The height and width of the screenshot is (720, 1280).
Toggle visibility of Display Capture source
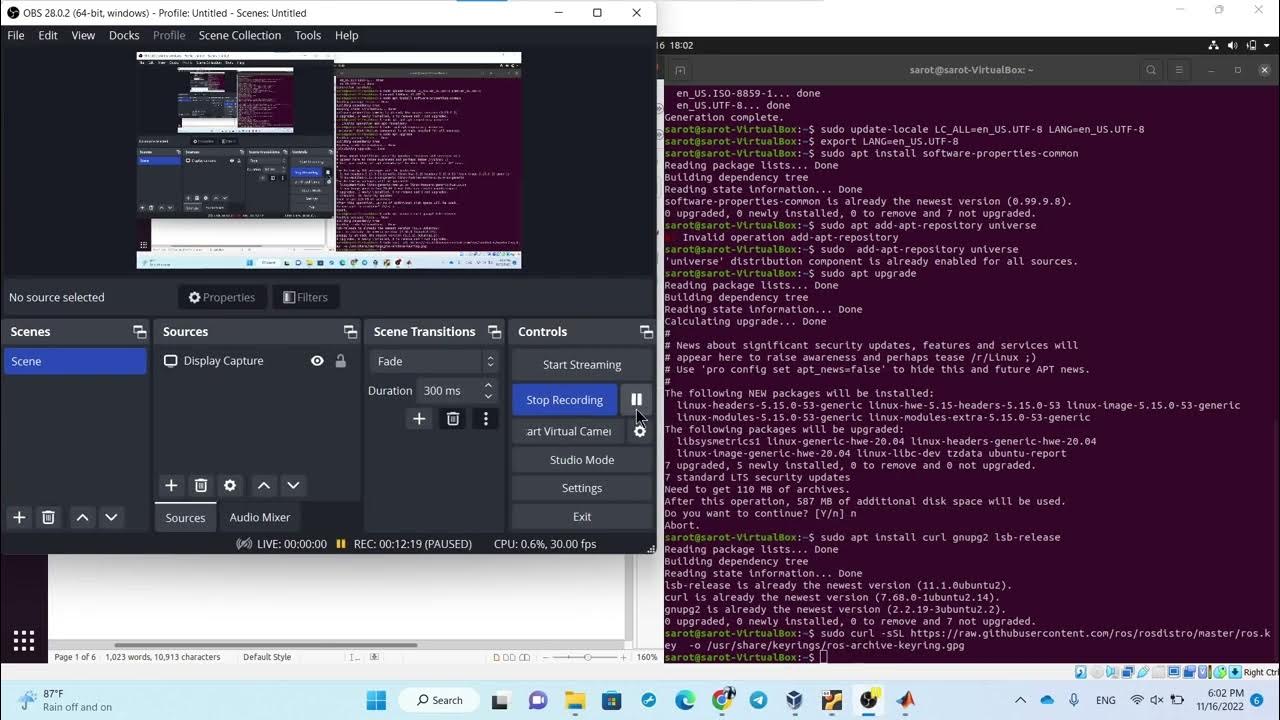[317, 361]
